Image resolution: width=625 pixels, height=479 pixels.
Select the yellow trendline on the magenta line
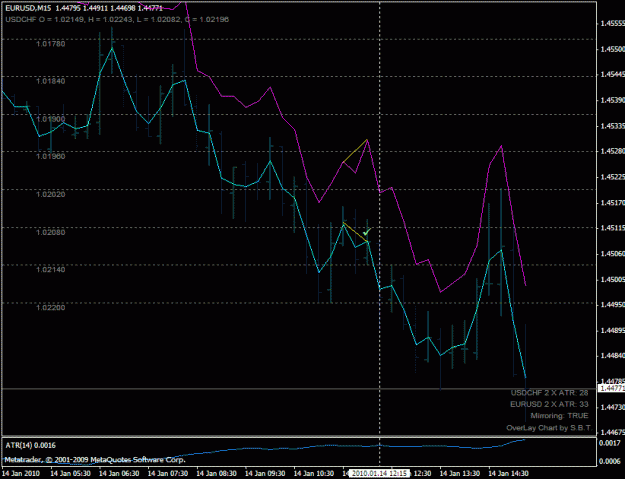[355, 151]
